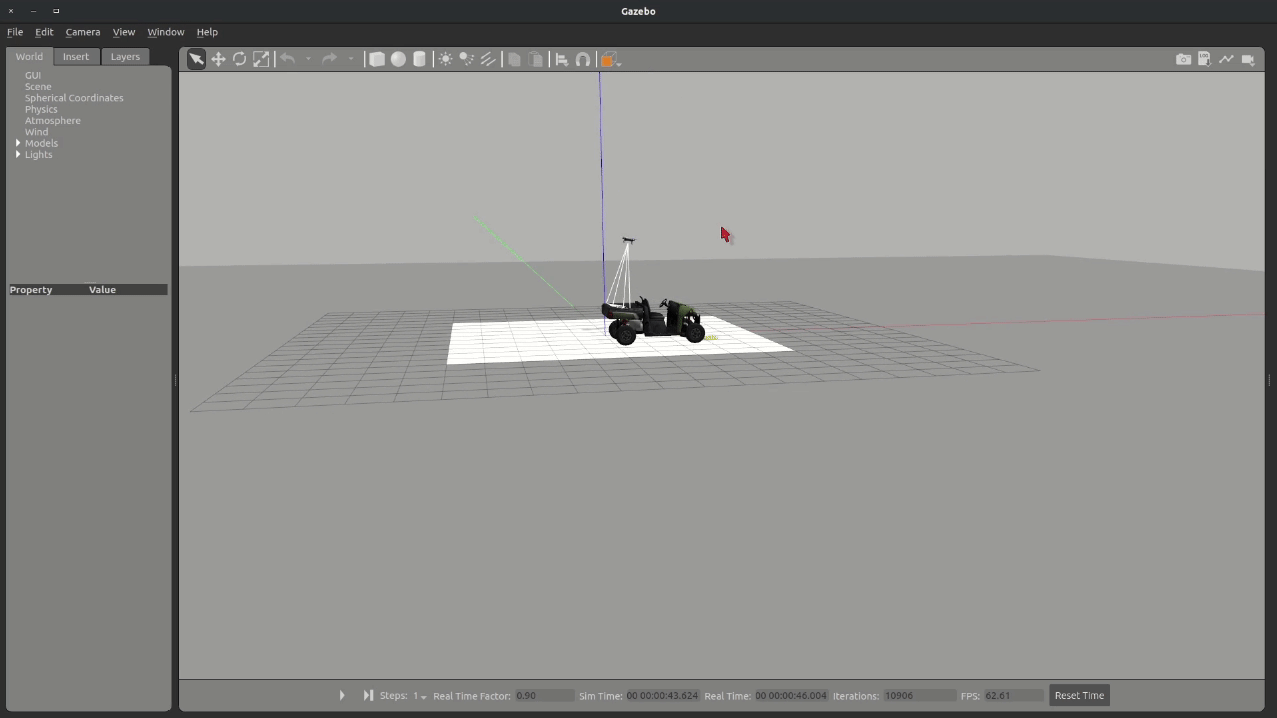Open the data logging tool
This screenshot has width=1277, height=718.
(1205, 59)
